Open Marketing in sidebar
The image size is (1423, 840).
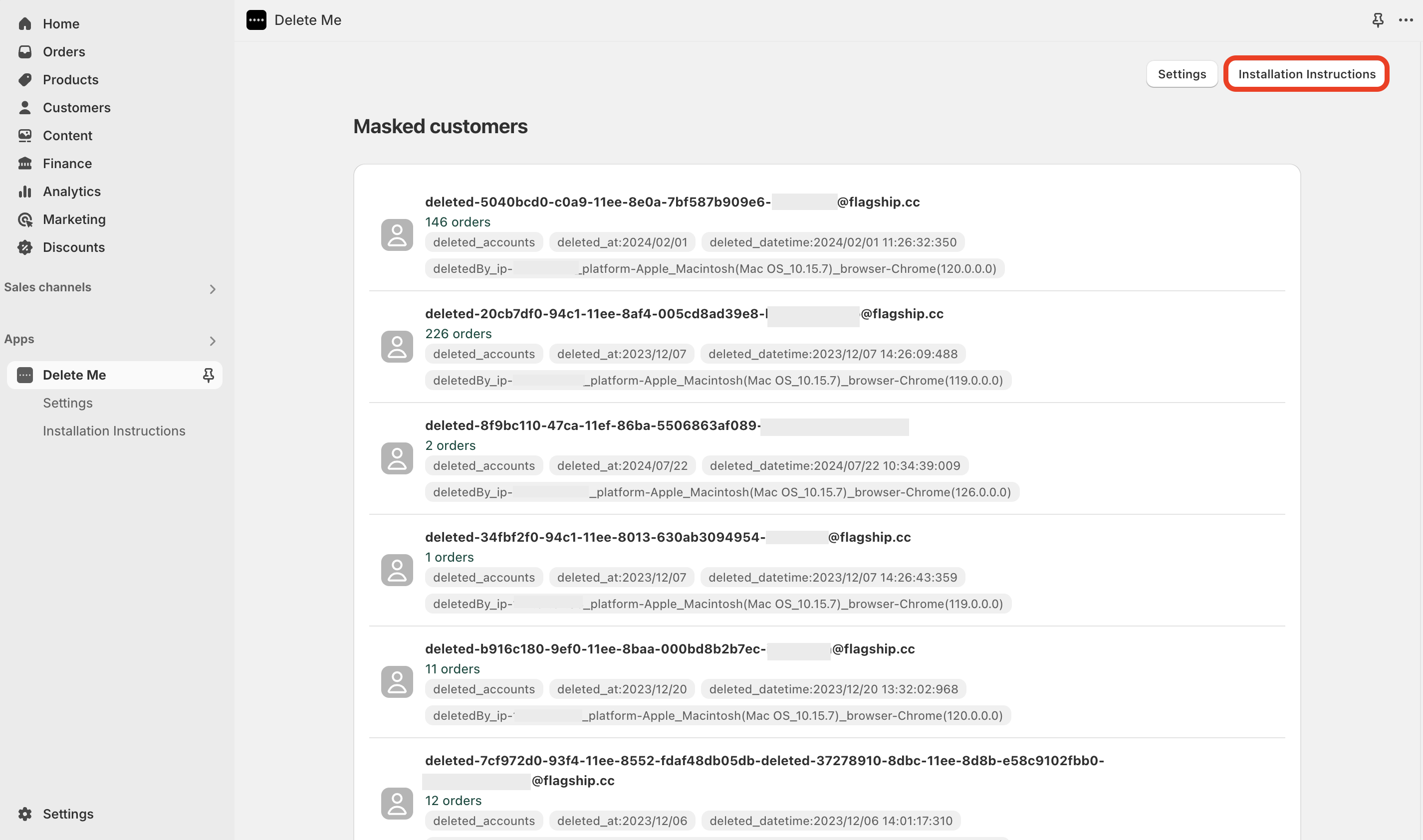coord(74,219)
